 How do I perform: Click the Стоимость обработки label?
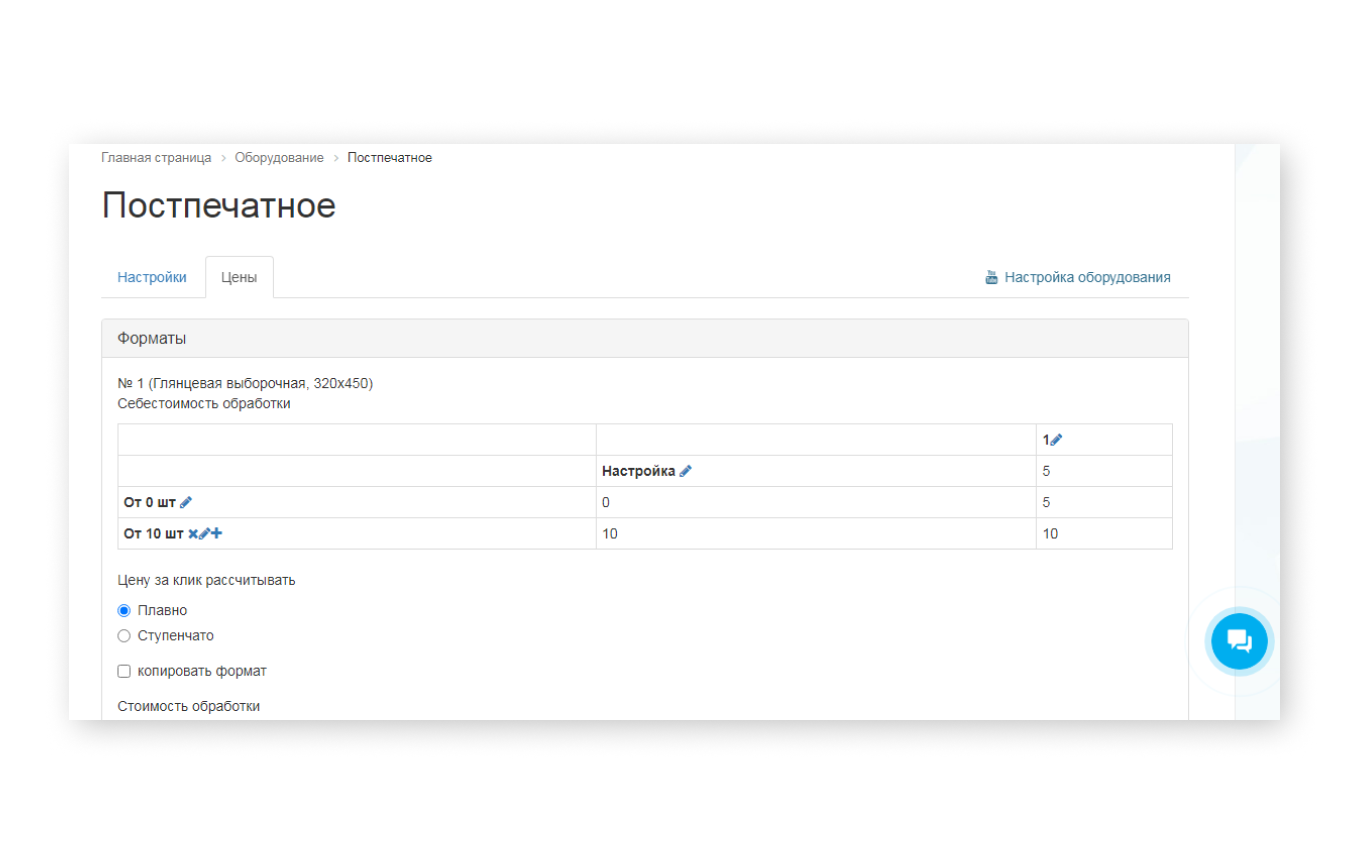(x=189, y=706)
